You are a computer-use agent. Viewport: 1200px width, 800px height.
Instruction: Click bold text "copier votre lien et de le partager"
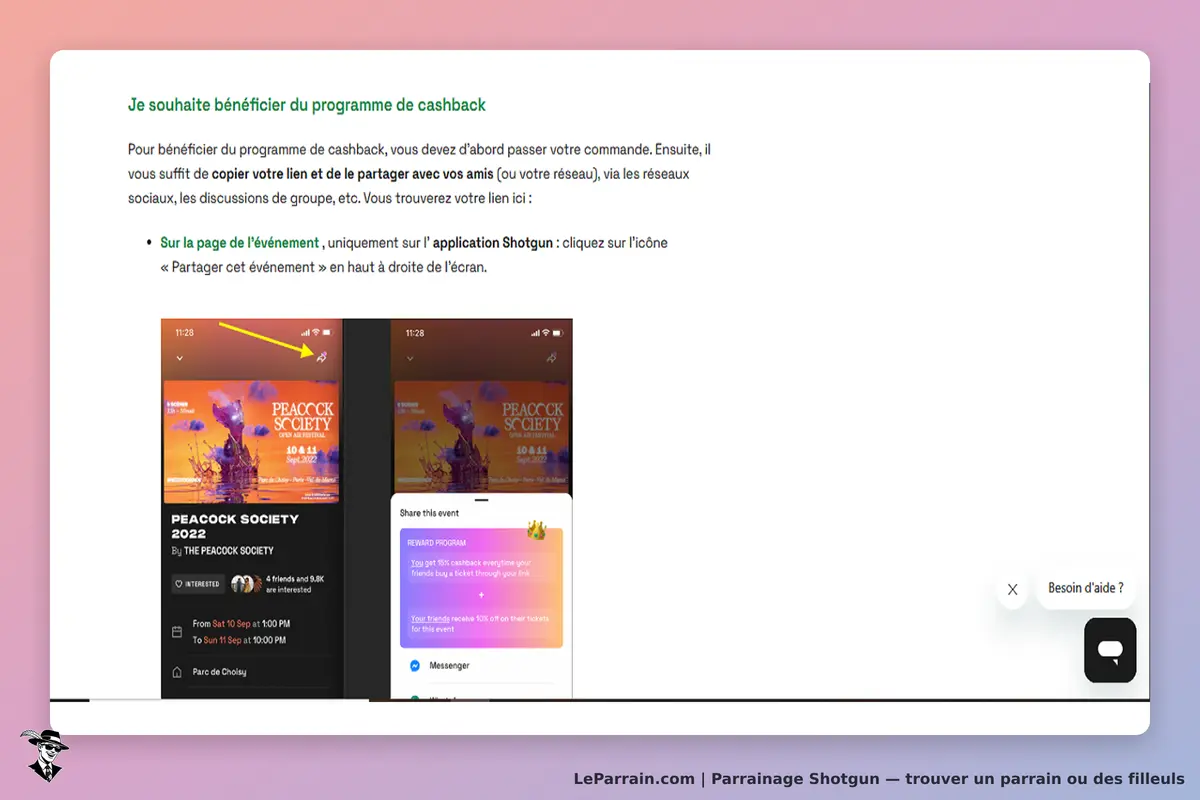(310, 174)
